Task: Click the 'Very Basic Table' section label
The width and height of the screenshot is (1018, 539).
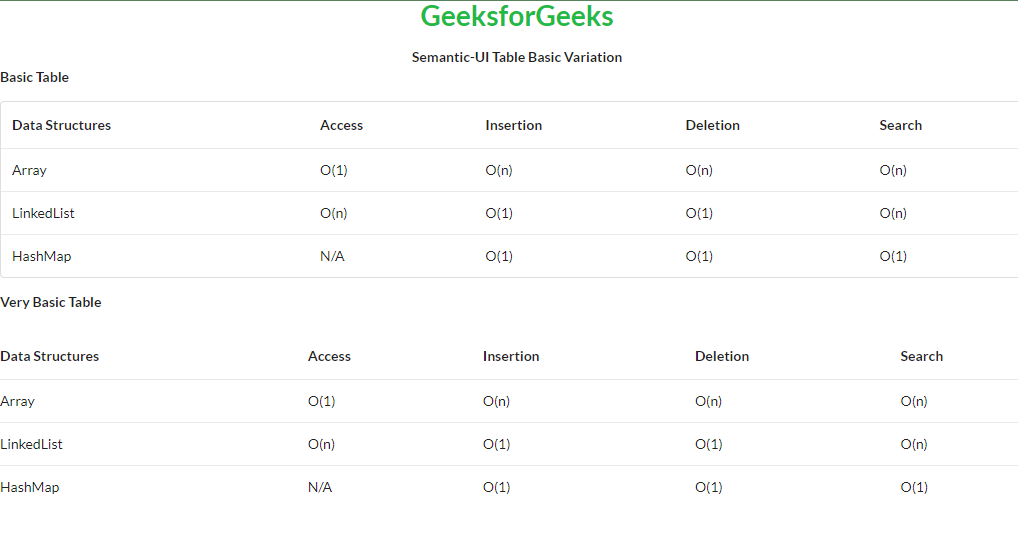Action: click(51, 302)
